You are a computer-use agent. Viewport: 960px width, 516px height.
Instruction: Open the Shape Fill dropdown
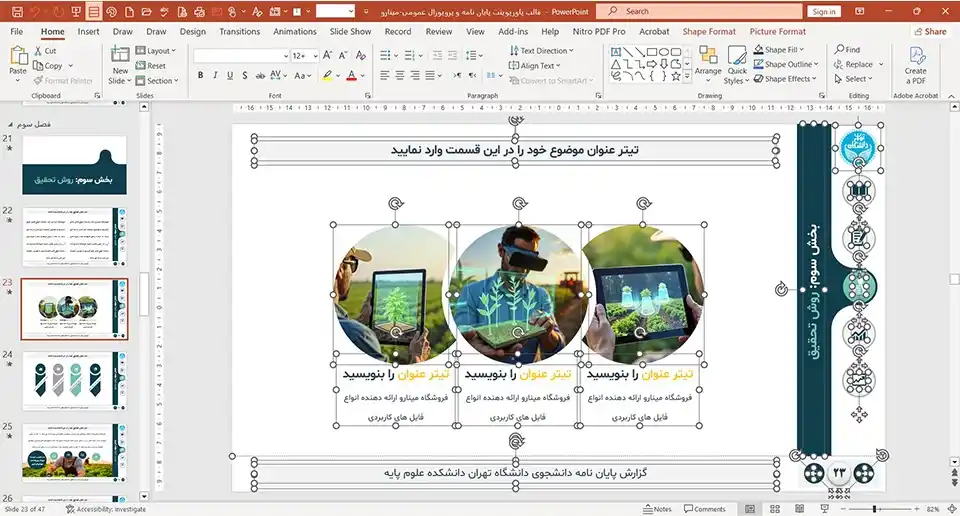779,50
